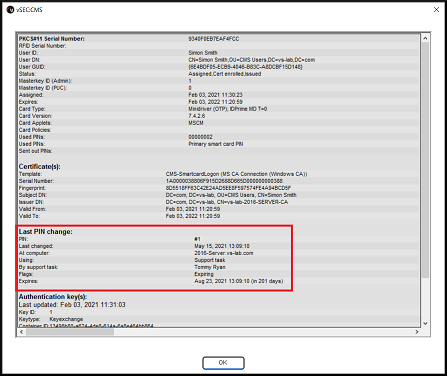This screenshot has height=376, width=447.
Task: Click card applets value 'MSCM'
Action: click(196, 123)
